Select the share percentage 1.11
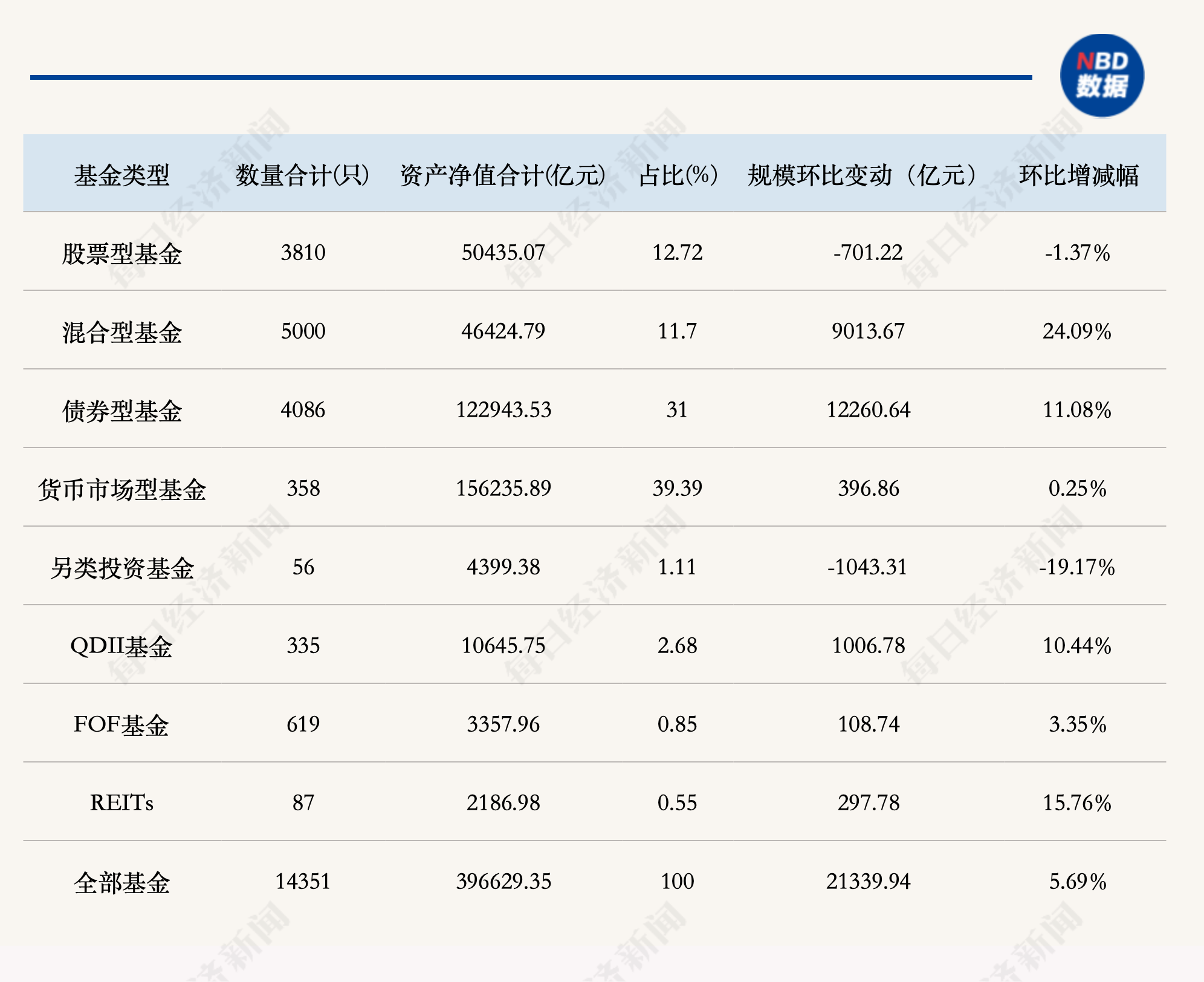 click(x=677, y=567)
